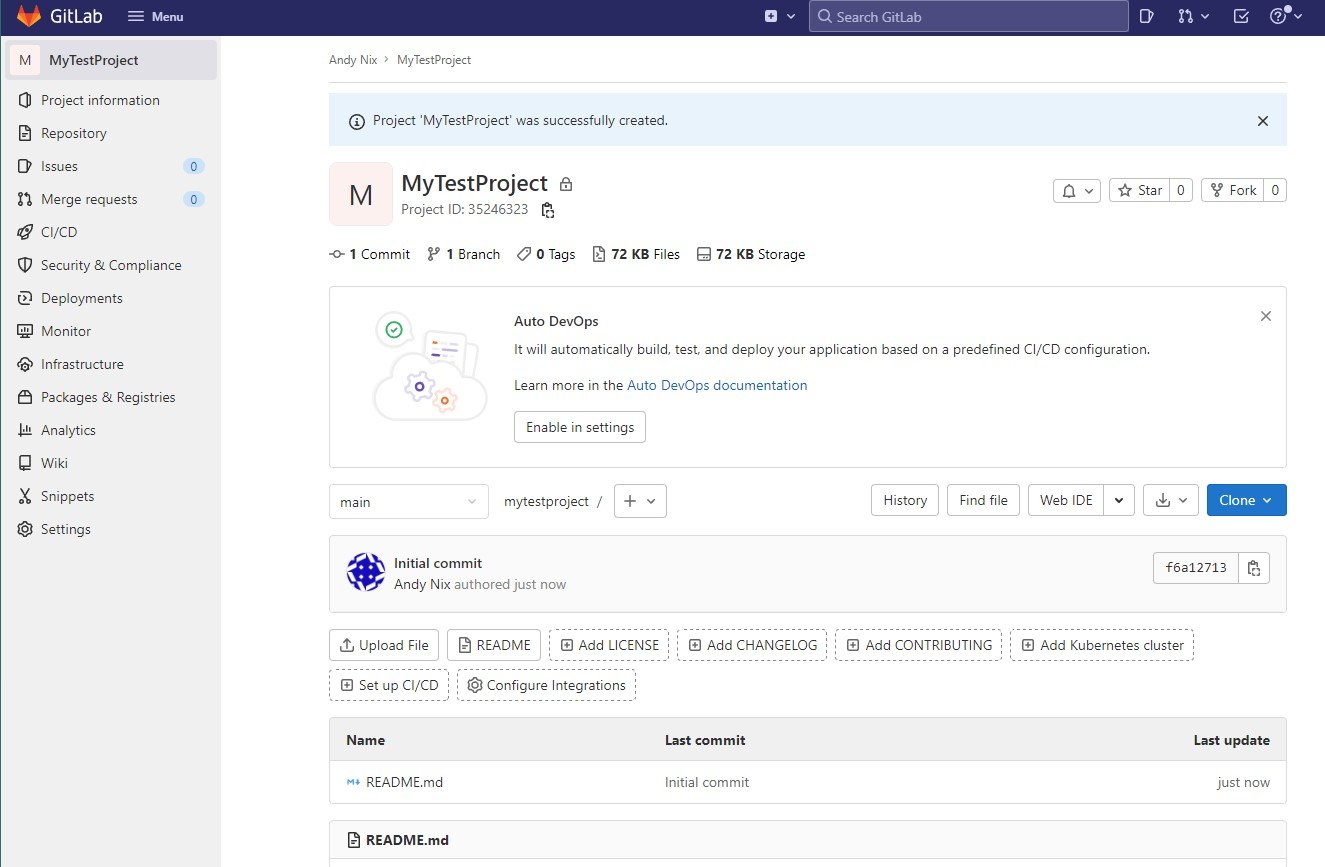Open Packages & Registries in the sidebar
Screen dimensions: 1325x867
click(110, 397)
